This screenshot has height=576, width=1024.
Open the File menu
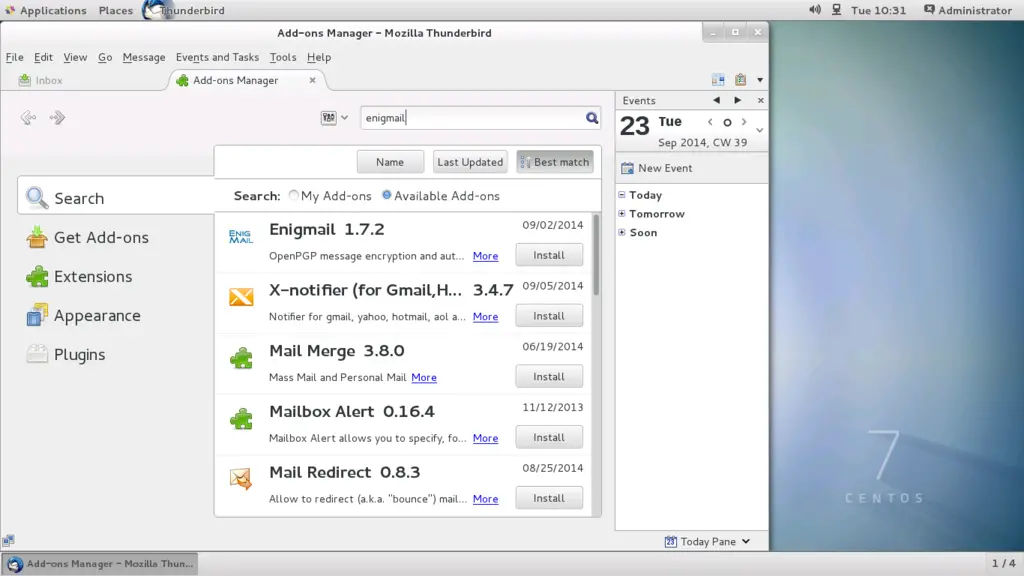pos(14,57)
